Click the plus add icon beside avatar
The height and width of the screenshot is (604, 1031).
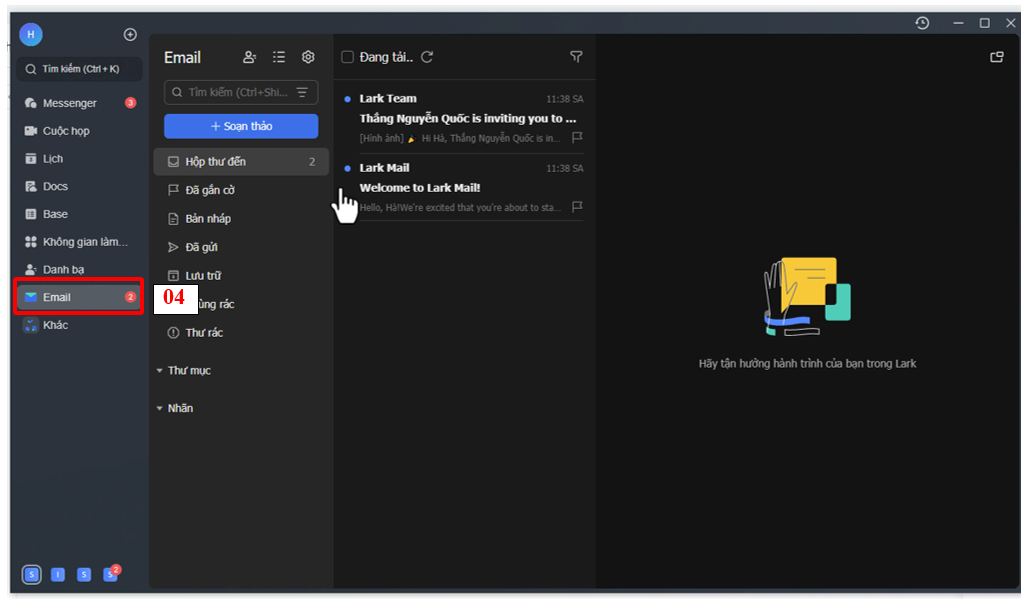tap(130, 34)
